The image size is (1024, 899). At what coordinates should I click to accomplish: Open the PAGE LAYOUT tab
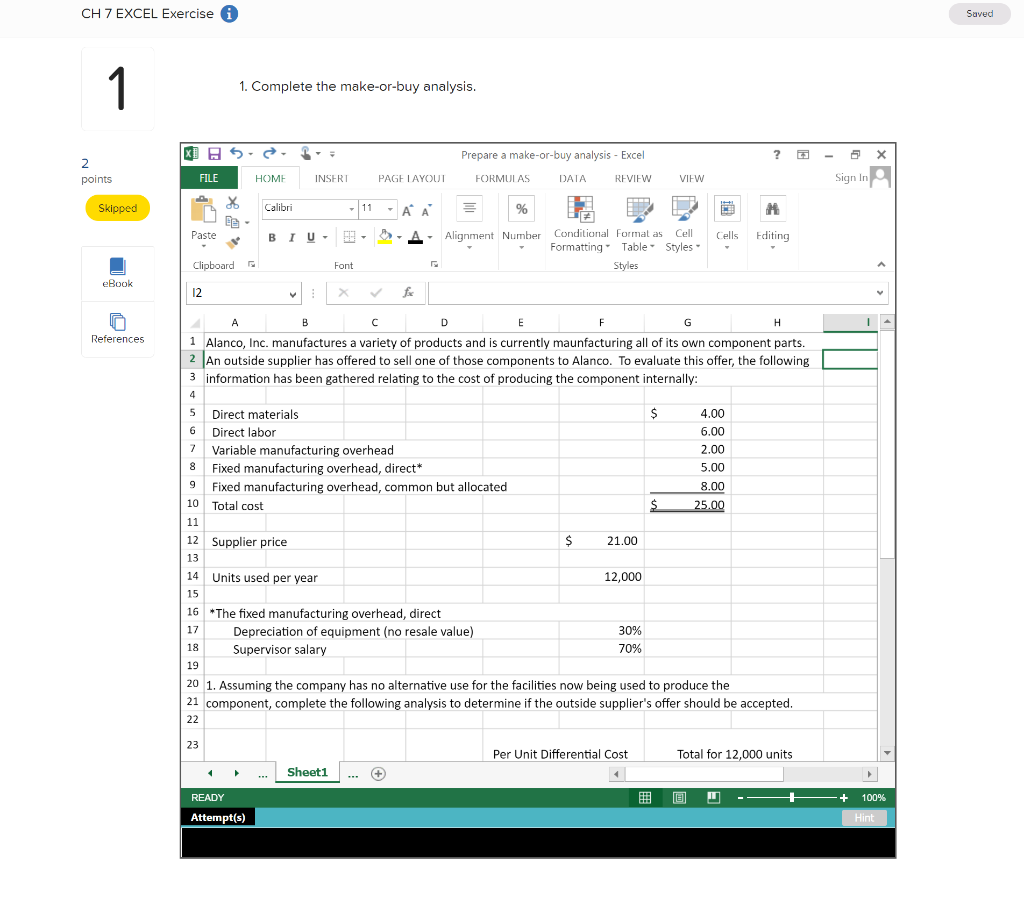[x=412, y=178]
